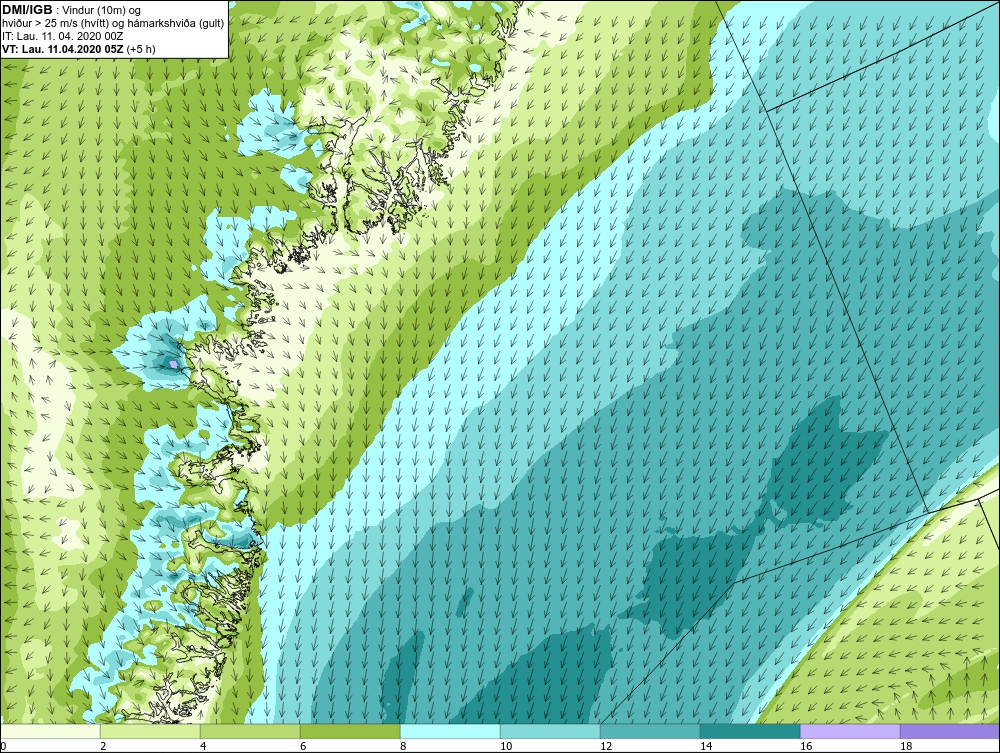Click the legend label 16

click(x=806, y=746)
